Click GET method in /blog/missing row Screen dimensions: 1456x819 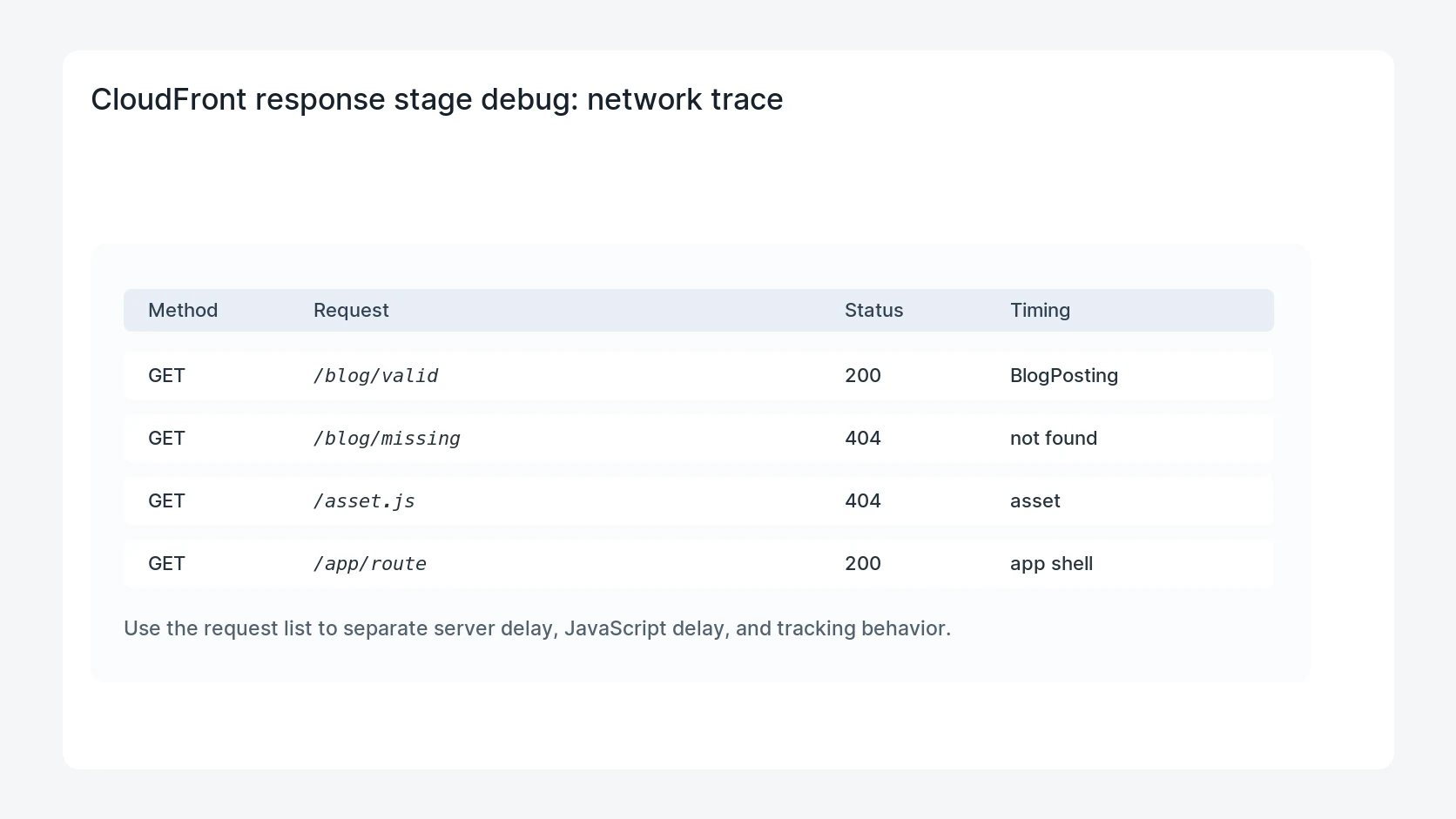point(166,438)
